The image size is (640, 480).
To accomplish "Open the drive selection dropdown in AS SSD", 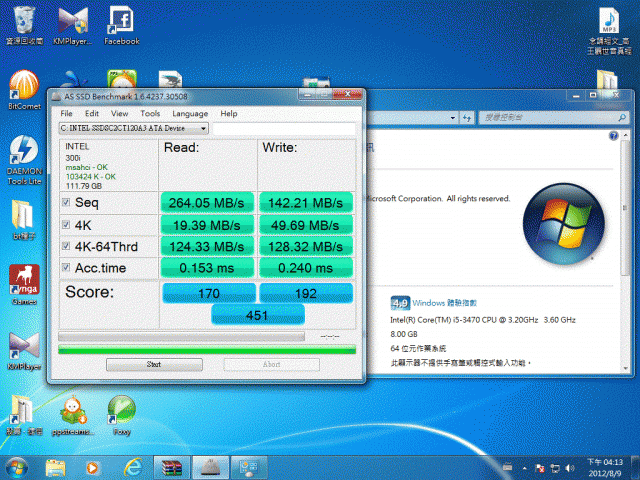I will [133, 128].
